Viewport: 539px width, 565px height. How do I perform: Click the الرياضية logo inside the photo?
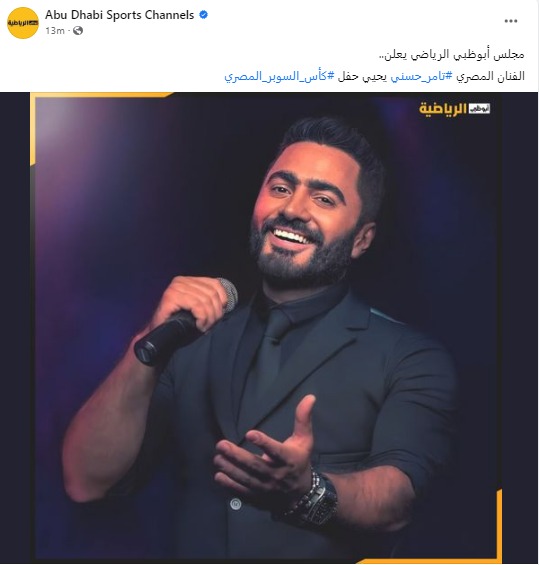pos(454,108)
